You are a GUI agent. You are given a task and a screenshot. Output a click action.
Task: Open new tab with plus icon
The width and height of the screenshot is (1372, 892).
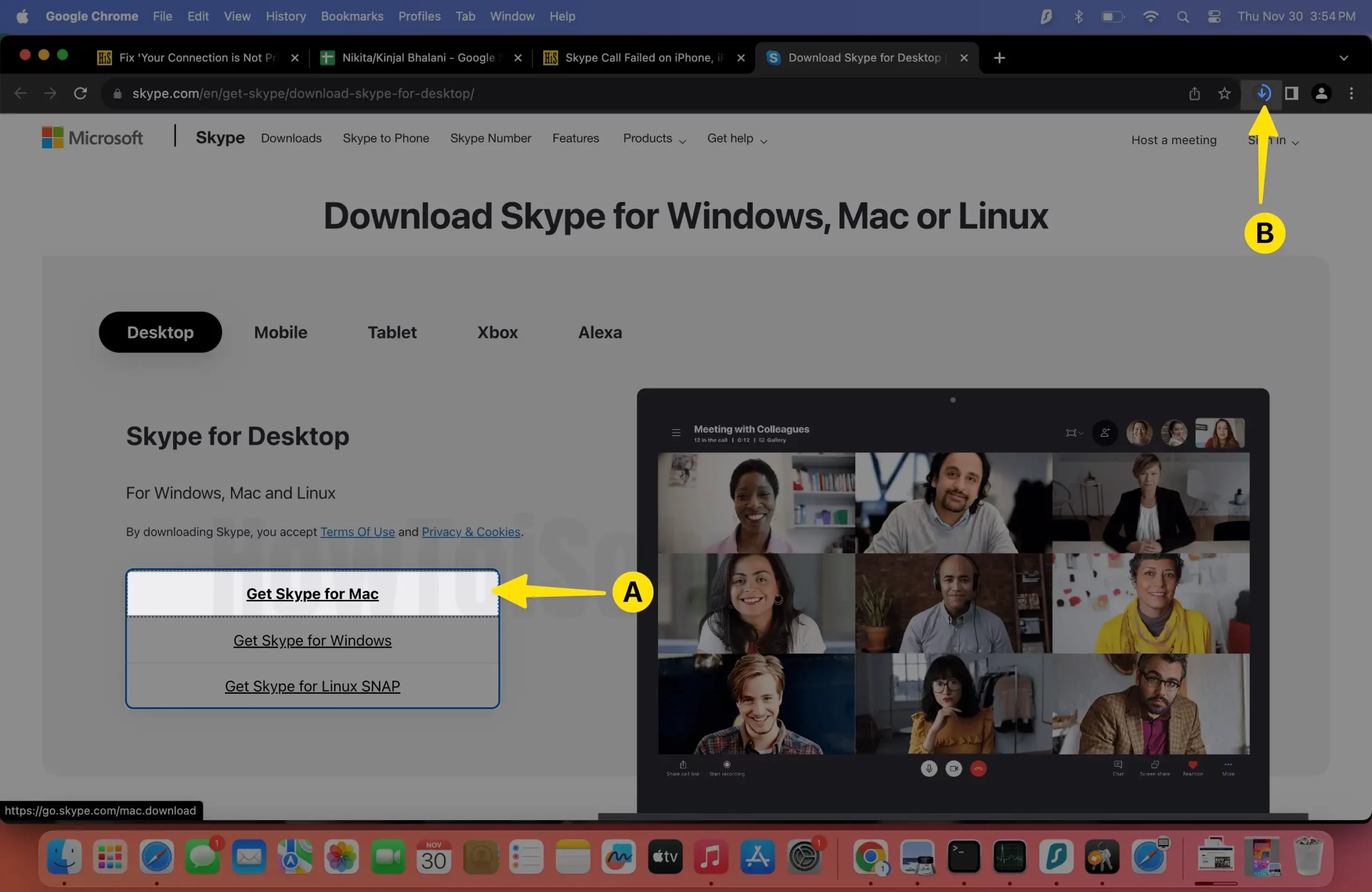point(999,58)
